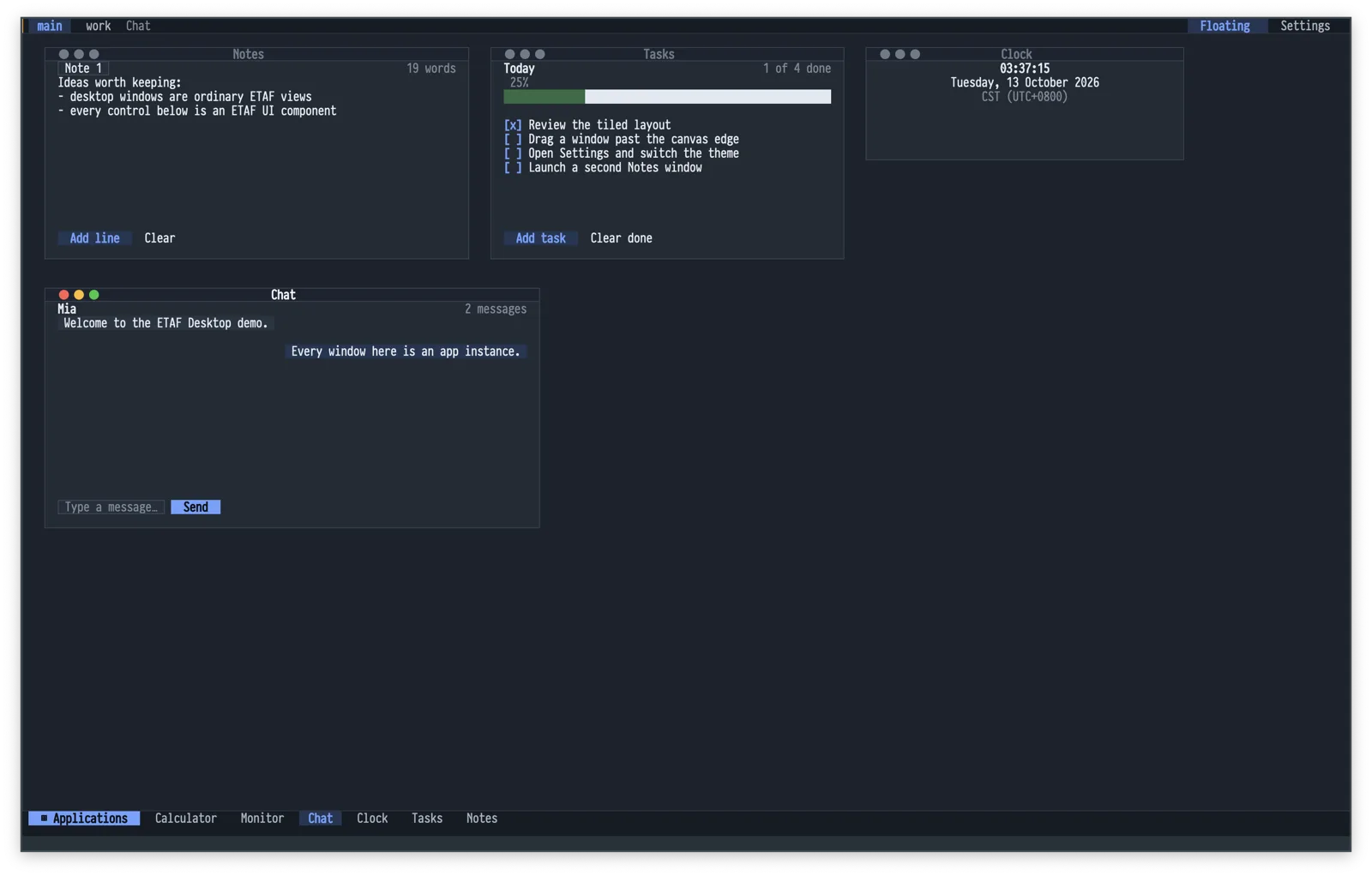Maximize the Chat window with green dot
This screenshot has width=1372, height=876.
[94, 295]
